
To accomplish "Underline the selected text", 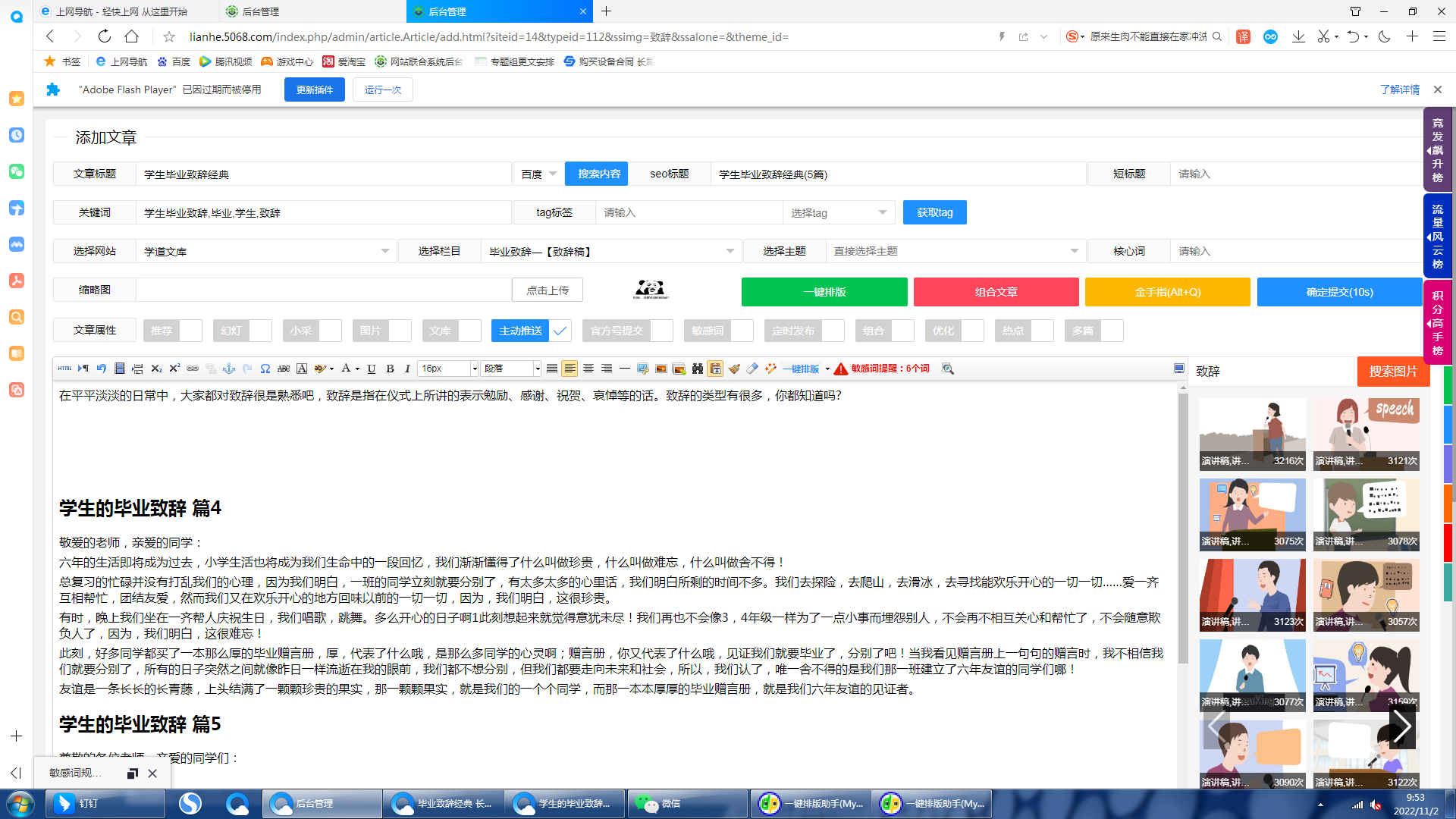I will (x=372, y=369).
